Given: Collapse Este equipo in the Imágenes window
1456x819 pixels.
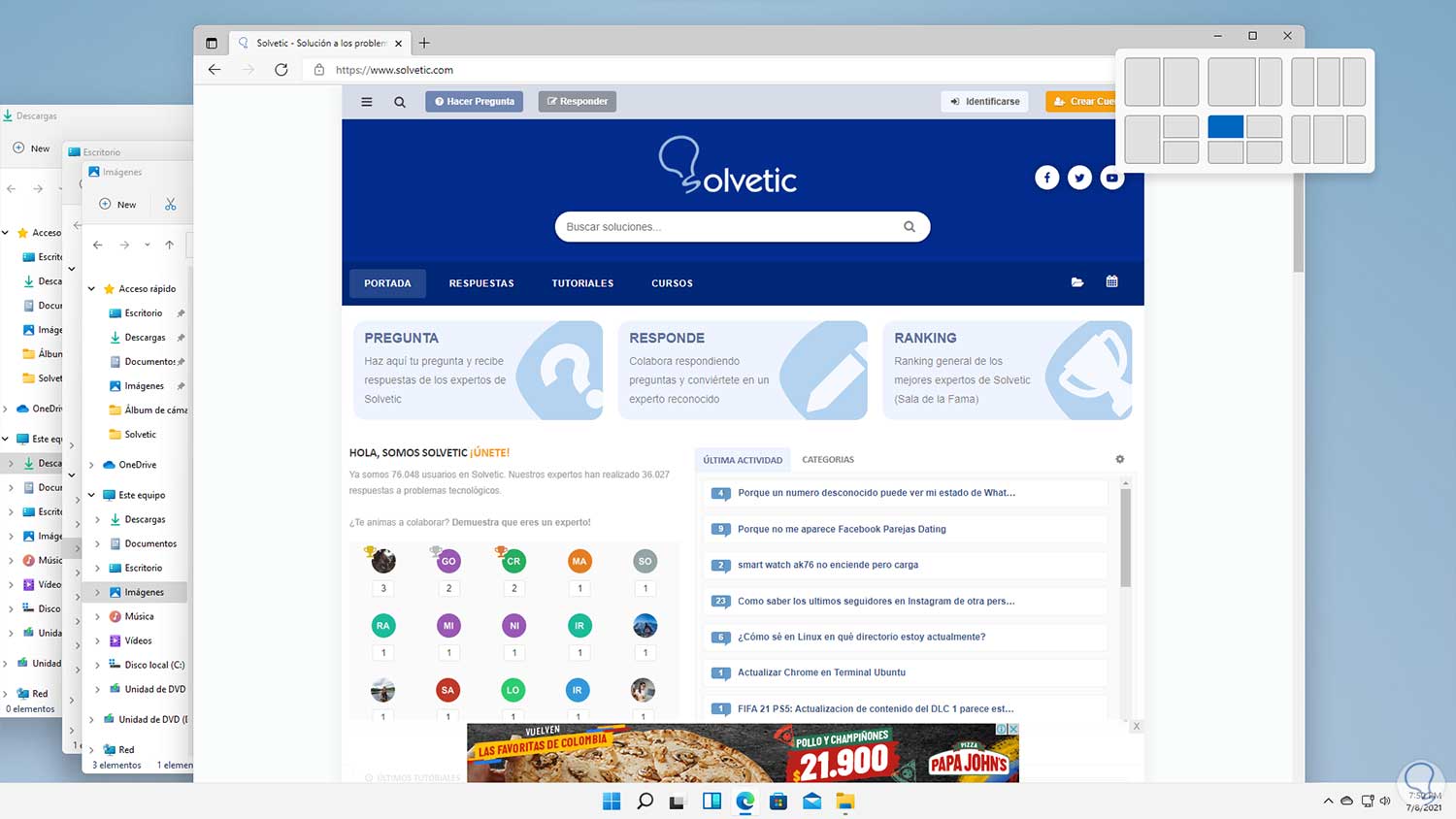Looking at the screenshot, I should (x=92, y=495).
